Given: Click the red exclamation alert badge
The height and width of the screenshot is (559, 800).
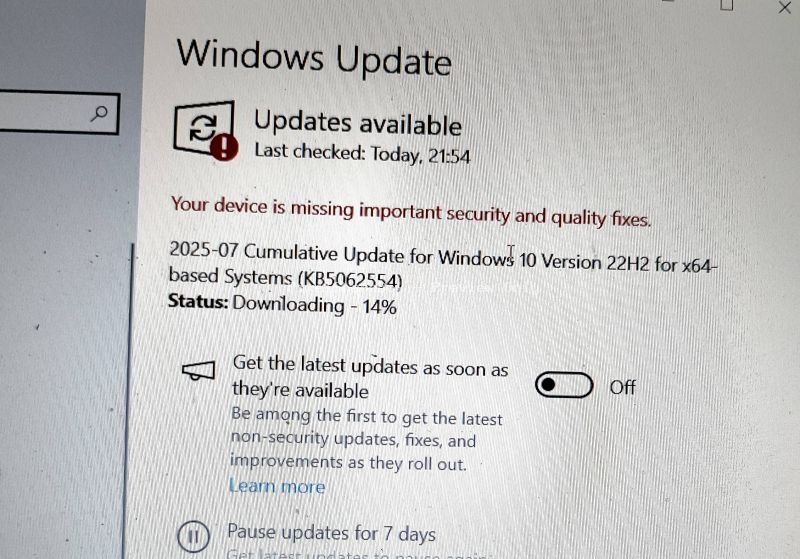Looking at the screenshot, I should tap(224, 147).
